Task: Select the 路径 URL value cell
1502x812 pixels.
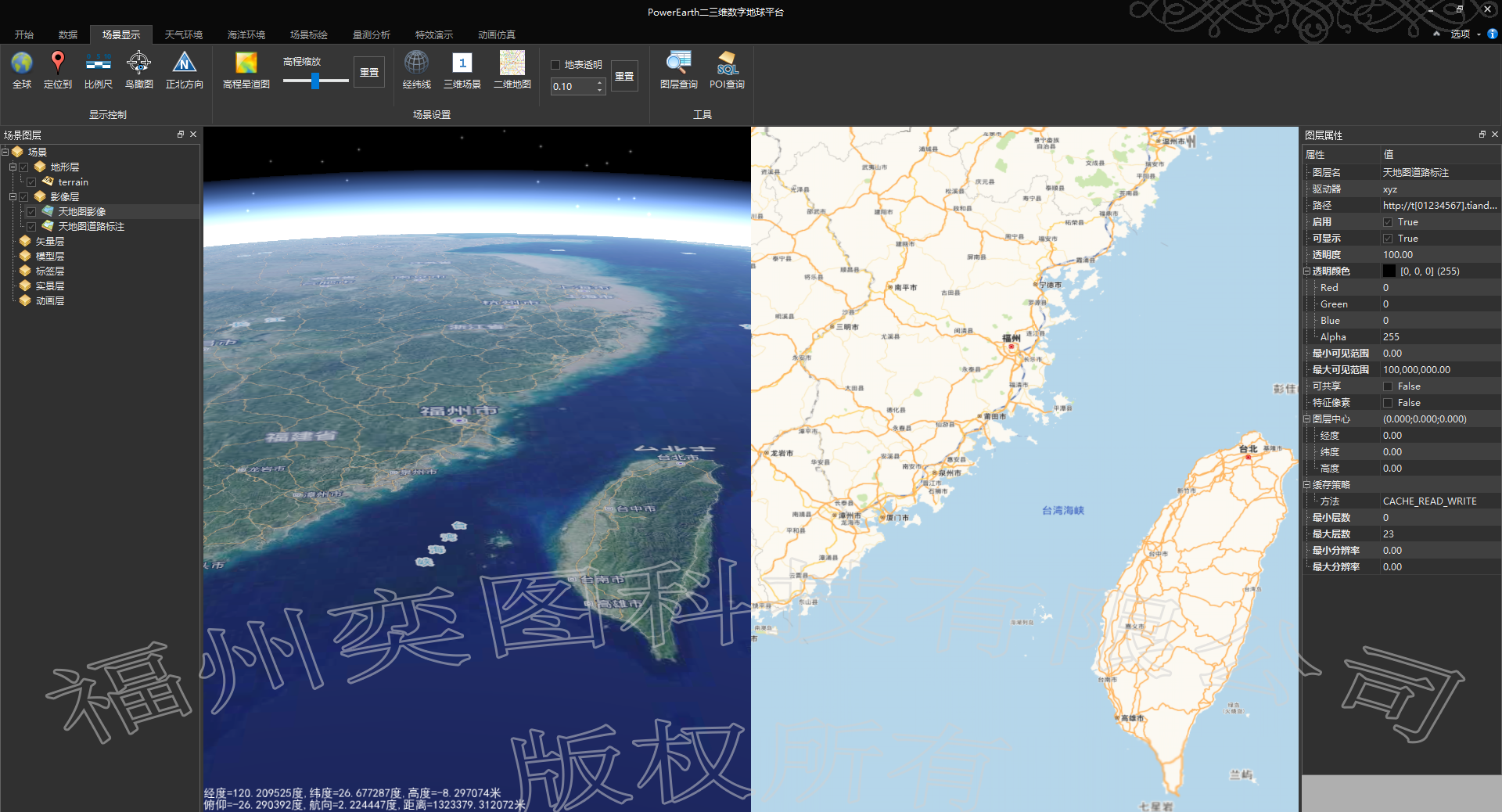Action: point(1440,206)
